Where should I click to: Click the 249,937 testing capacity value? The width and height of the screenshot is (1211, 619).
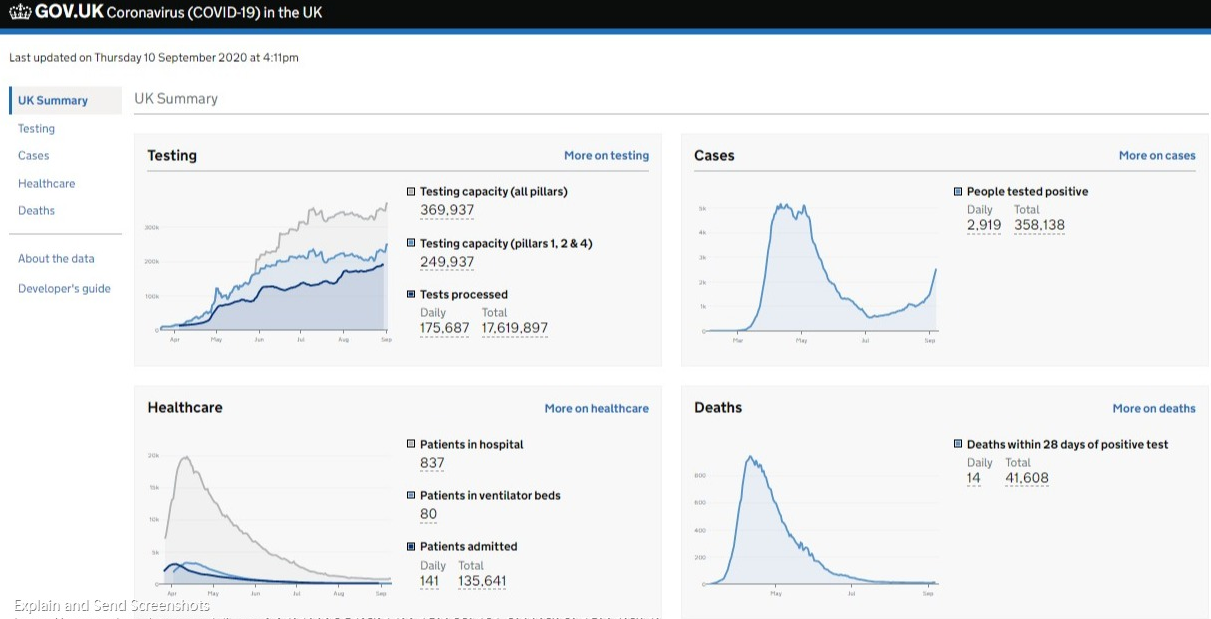click(x=447, y=262)
